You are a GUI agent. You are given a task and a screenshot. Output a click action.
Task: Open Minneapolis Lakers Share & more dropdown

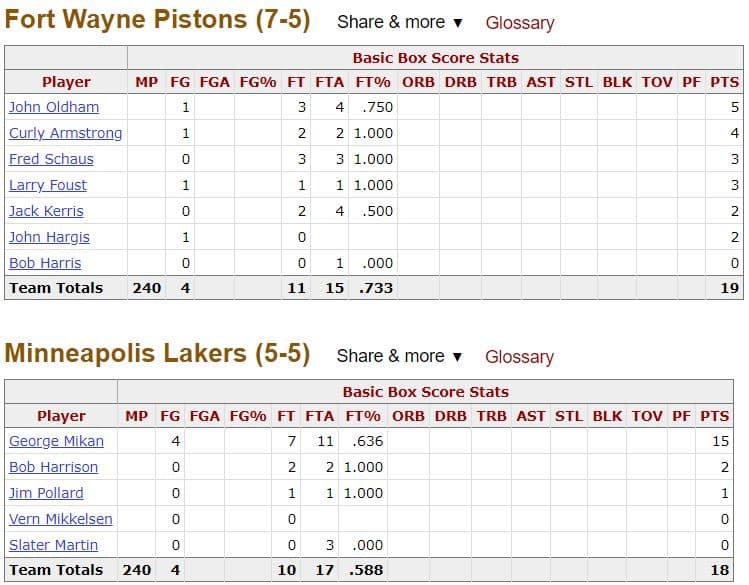(400, 356)
